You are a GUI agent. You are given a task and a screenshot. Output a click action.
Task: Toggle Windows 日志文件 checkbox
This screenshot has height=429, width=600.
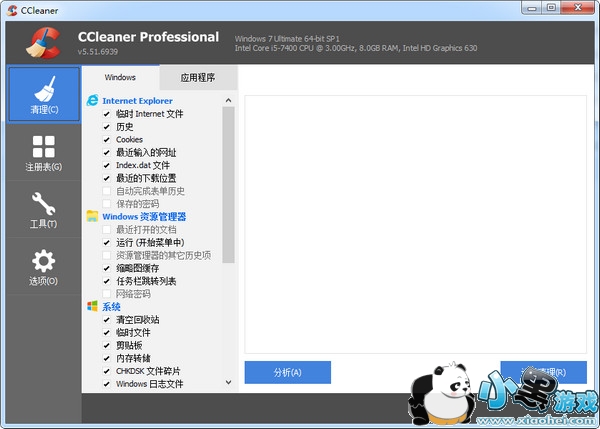(107, 384)
